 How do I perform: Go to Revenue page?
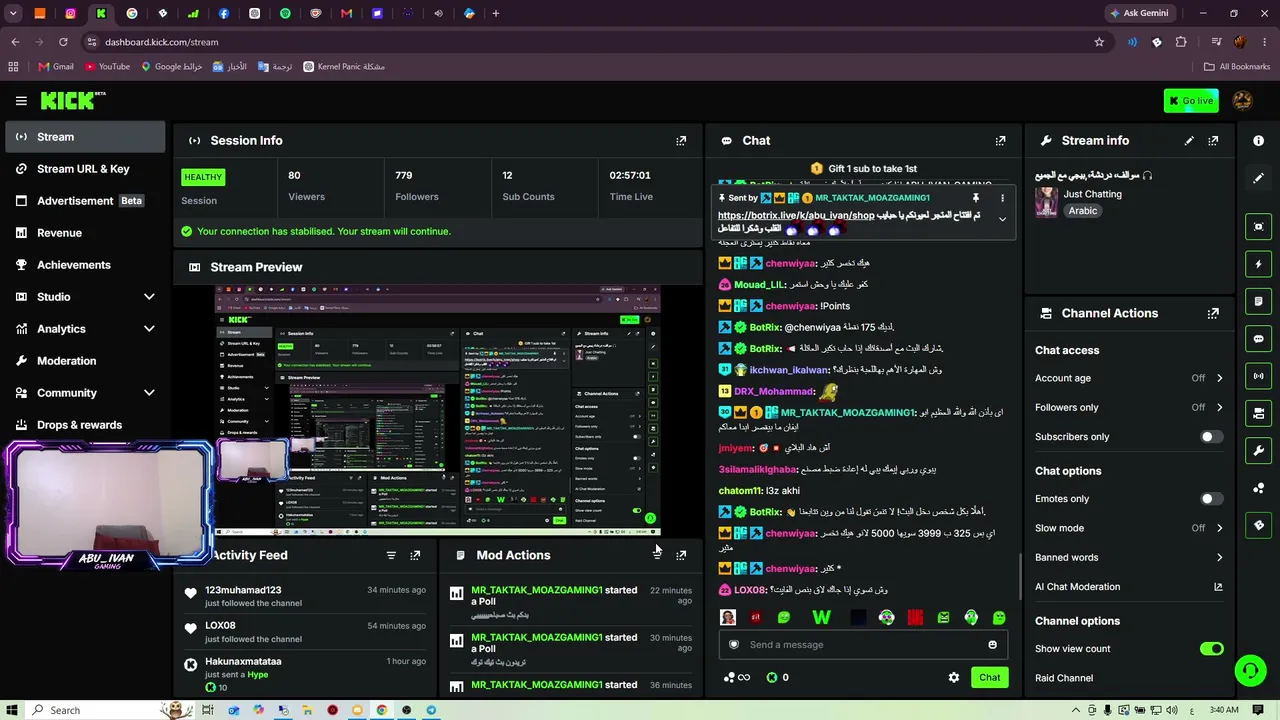(x=85, y=233)
